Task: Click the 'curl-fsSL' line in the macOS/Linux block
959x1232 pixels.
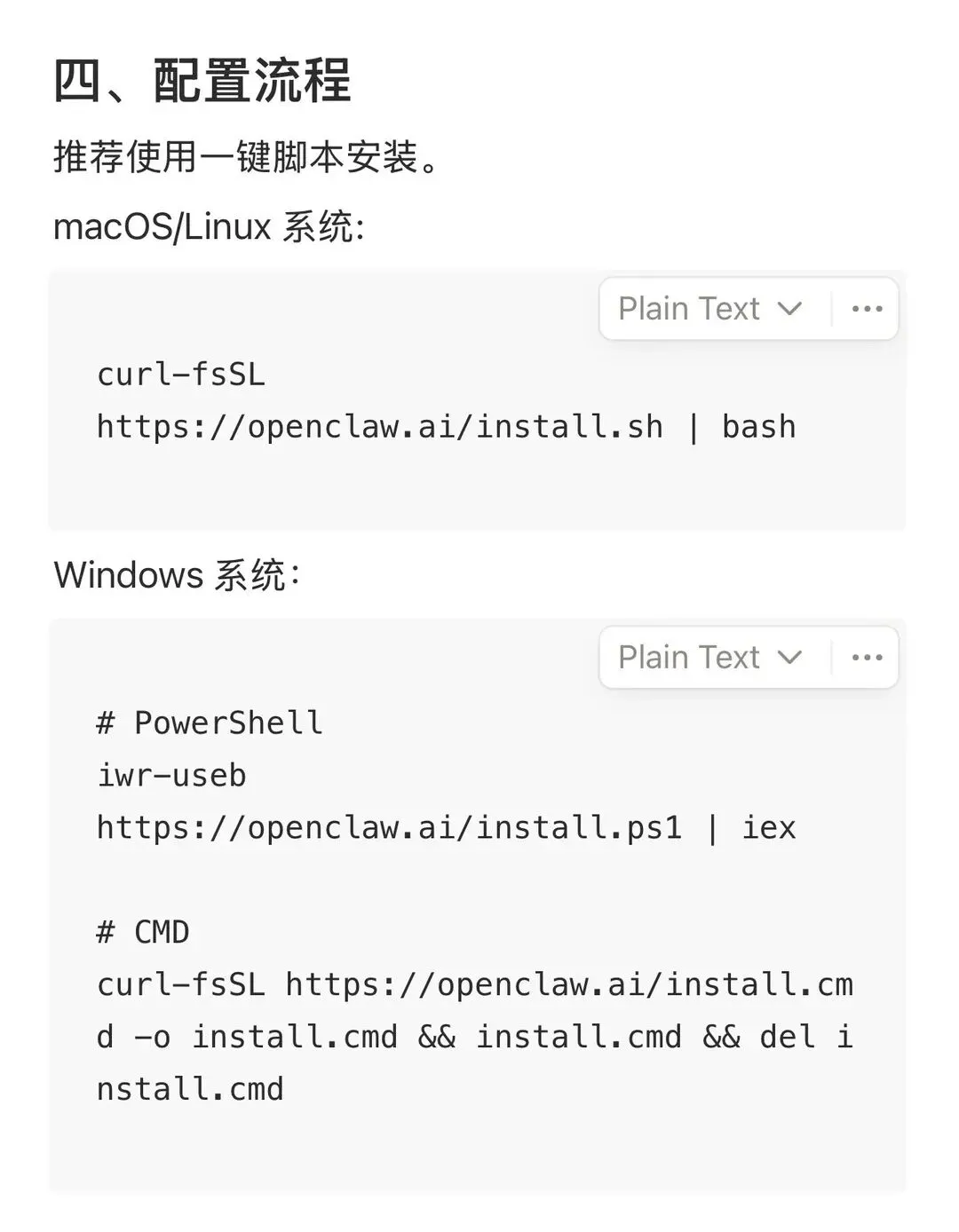Action: 181,375
